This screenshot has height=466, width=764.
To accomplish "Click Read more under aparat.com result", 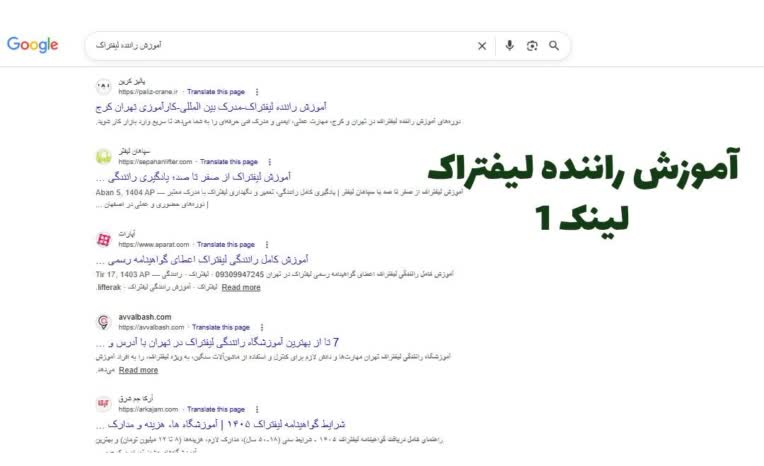I will pos(241,288).
